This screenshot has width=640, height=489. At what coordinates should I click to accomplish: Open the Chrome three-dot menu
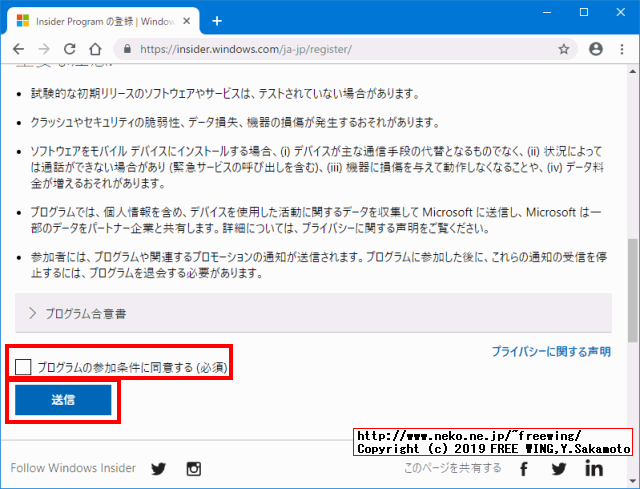click(x=622, y=49)
